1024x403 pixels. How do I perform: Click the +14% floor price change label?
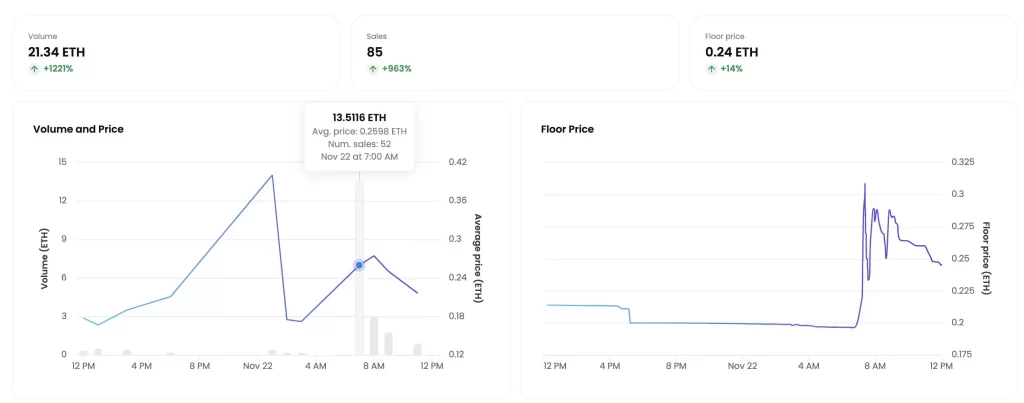(732, 69)
